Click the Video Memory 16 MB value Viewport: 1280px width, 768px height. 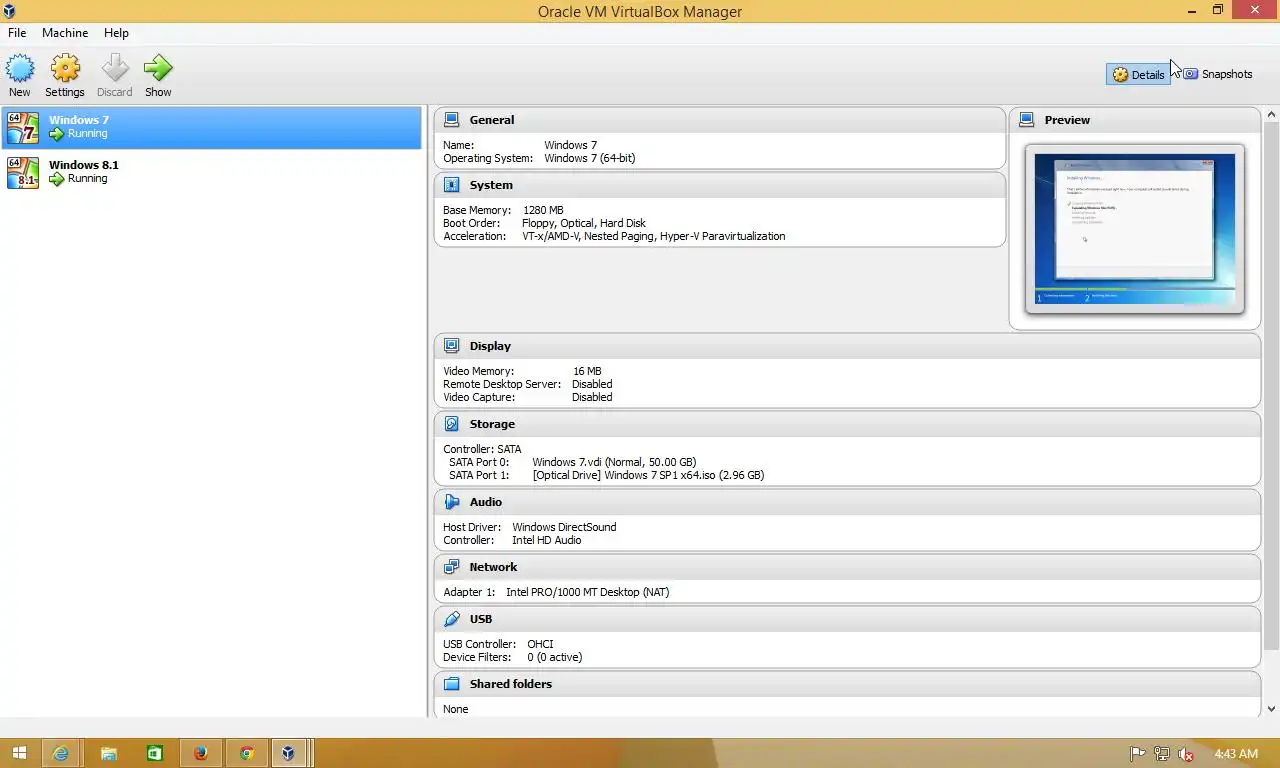coord(587,371)
